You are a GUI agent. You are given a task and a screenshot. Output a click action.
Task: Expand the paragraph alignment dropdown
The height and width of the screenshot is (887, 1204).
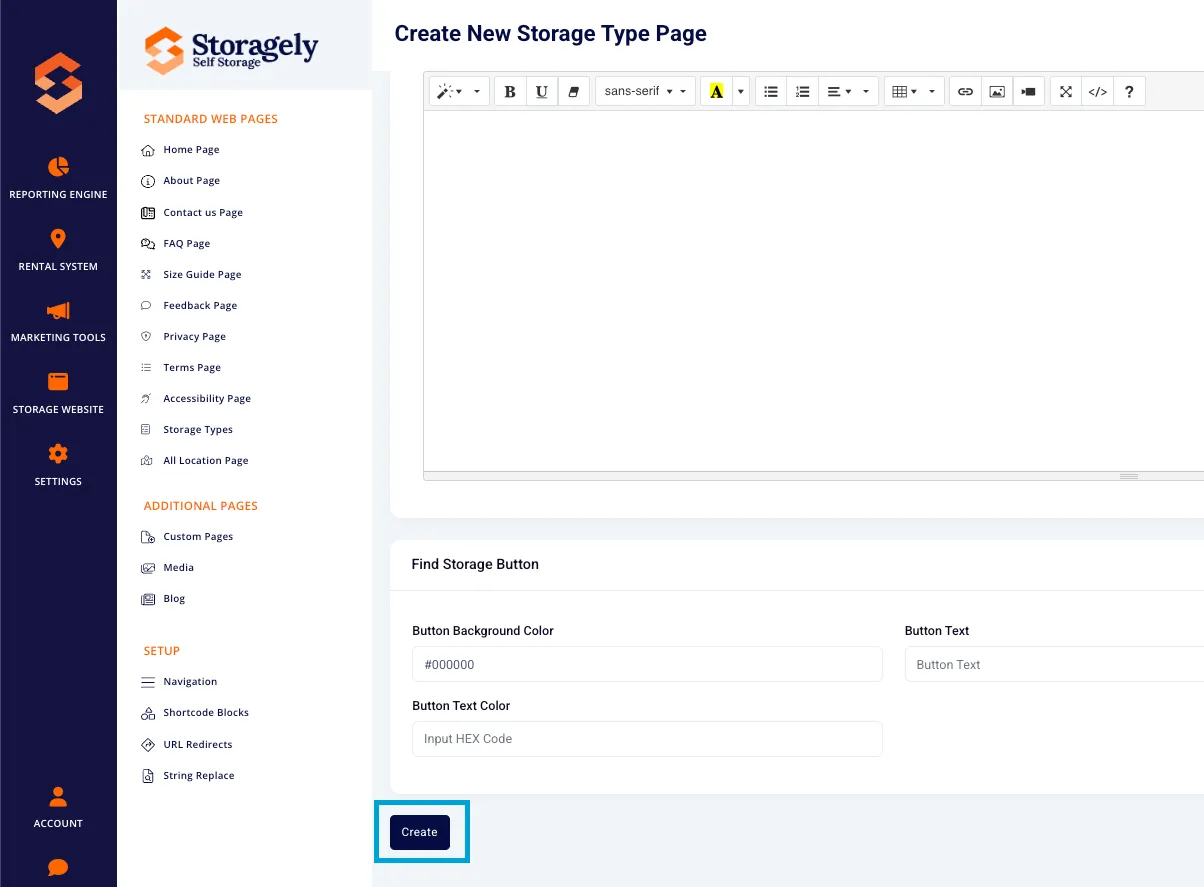(848, 91)
